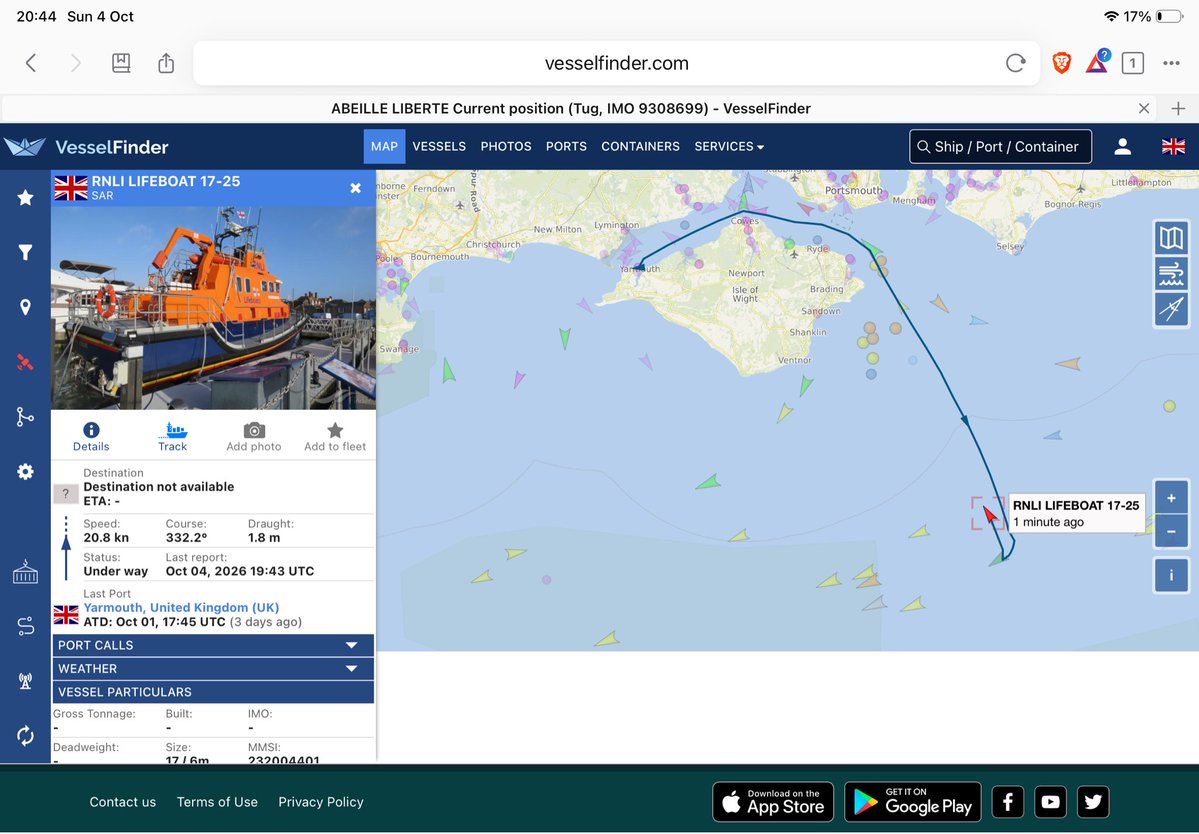Open browser tab switcher
1199x834 pixels.
(1132, 63)
